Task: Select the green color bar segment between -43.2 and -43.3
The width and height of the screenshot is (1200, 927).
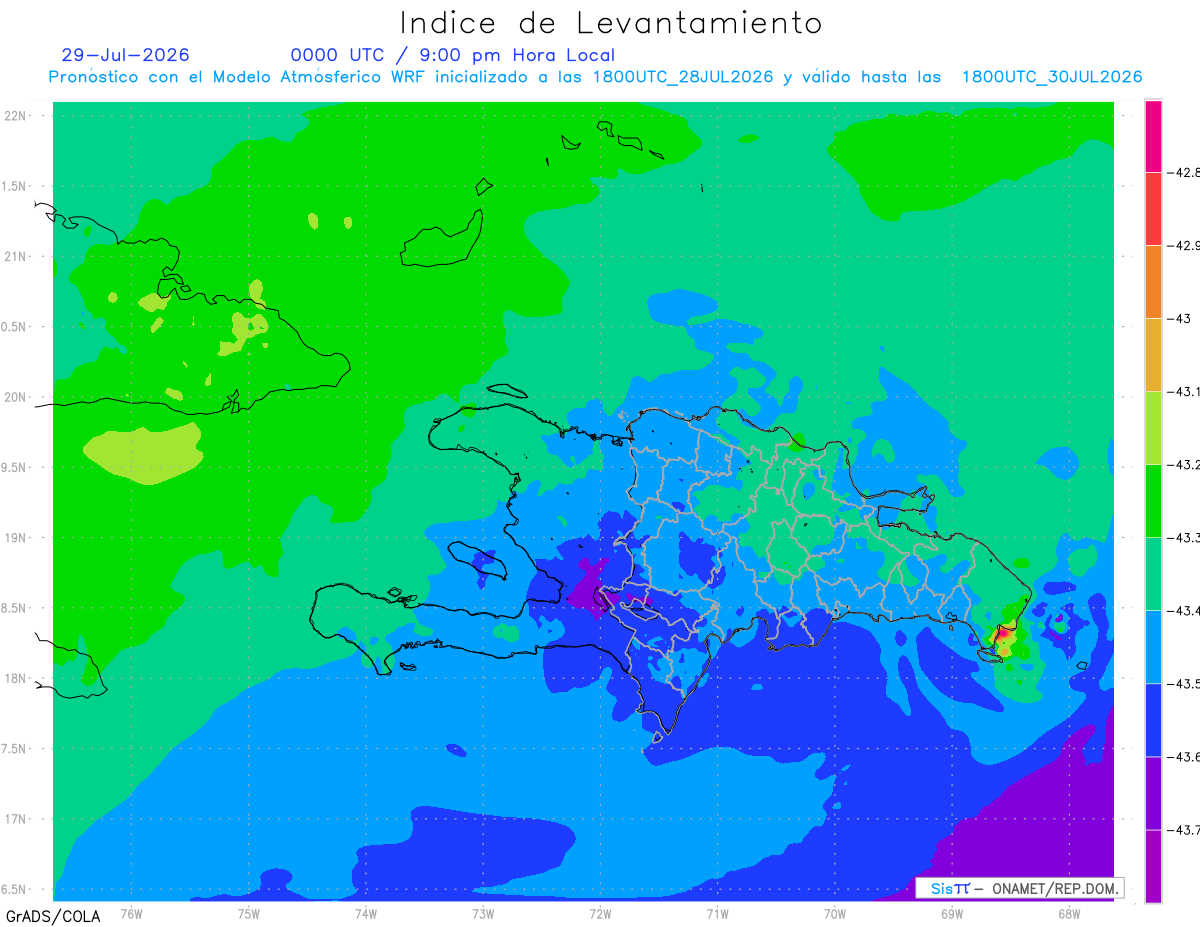Action: [1153, 501]
